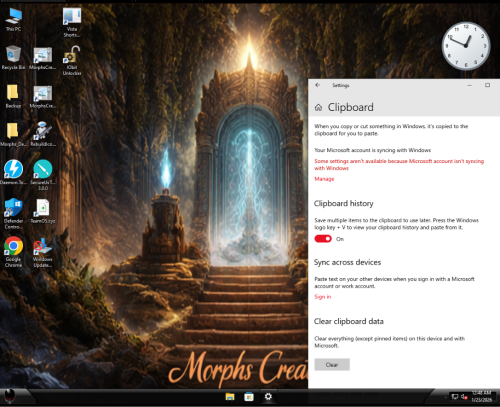
Task: Open the Recycle Bin icon
Action: coord(13,58)
